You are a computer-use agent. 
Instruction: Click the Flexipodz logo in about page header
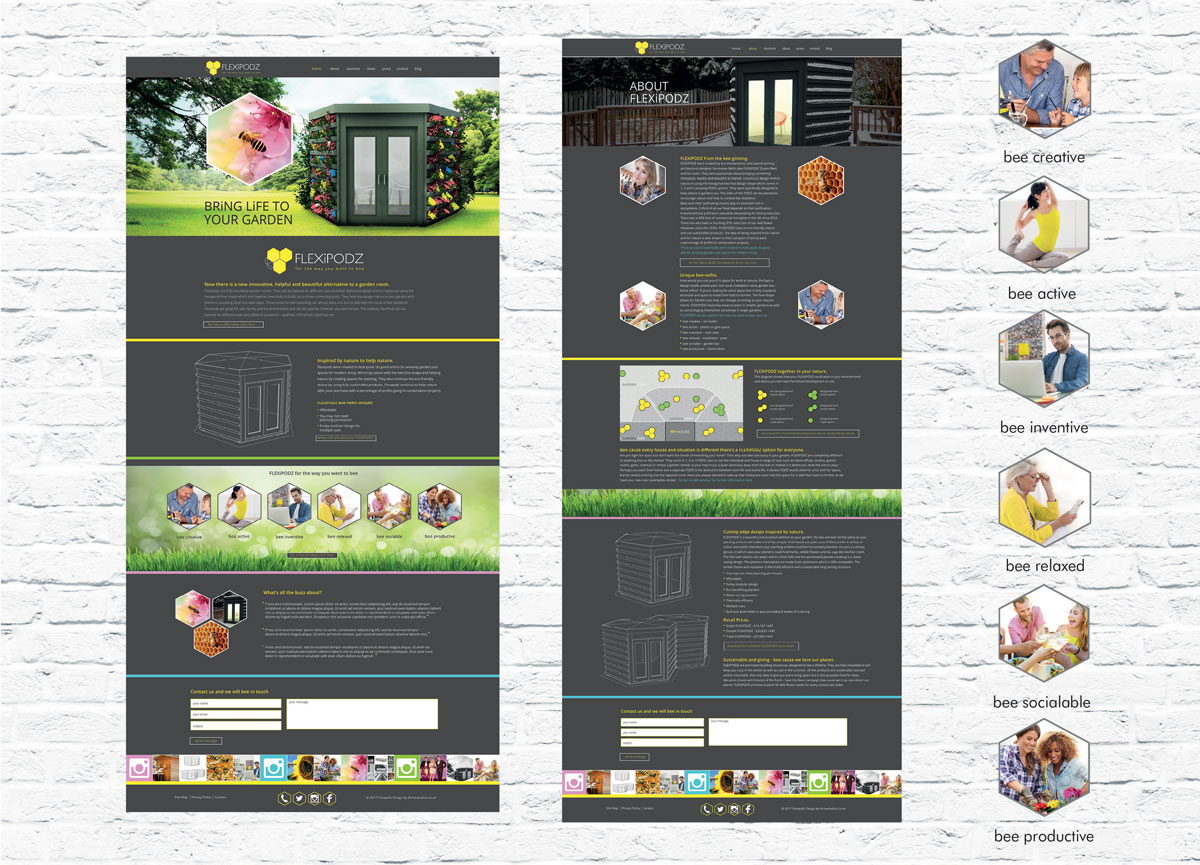pos(660,48)
